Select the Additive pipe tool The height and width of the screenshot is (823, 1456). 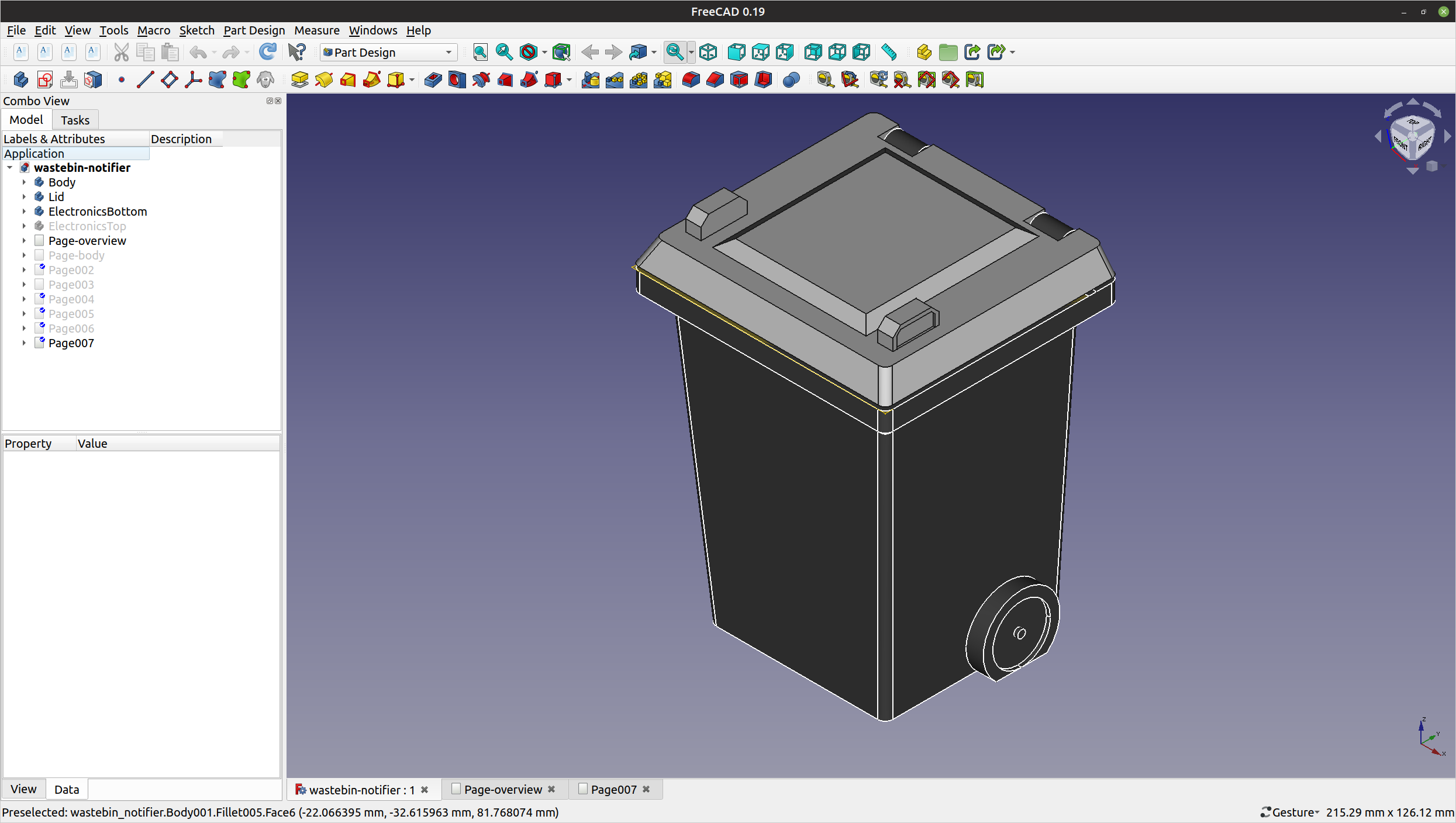pyautogui.click(x=372, y=79)
